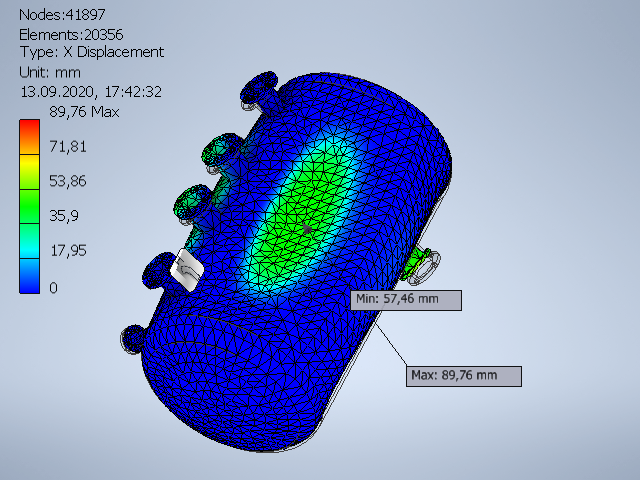640x480 pixels.
Task: Click the legend value '17,95'
Action: coord(68,251)
